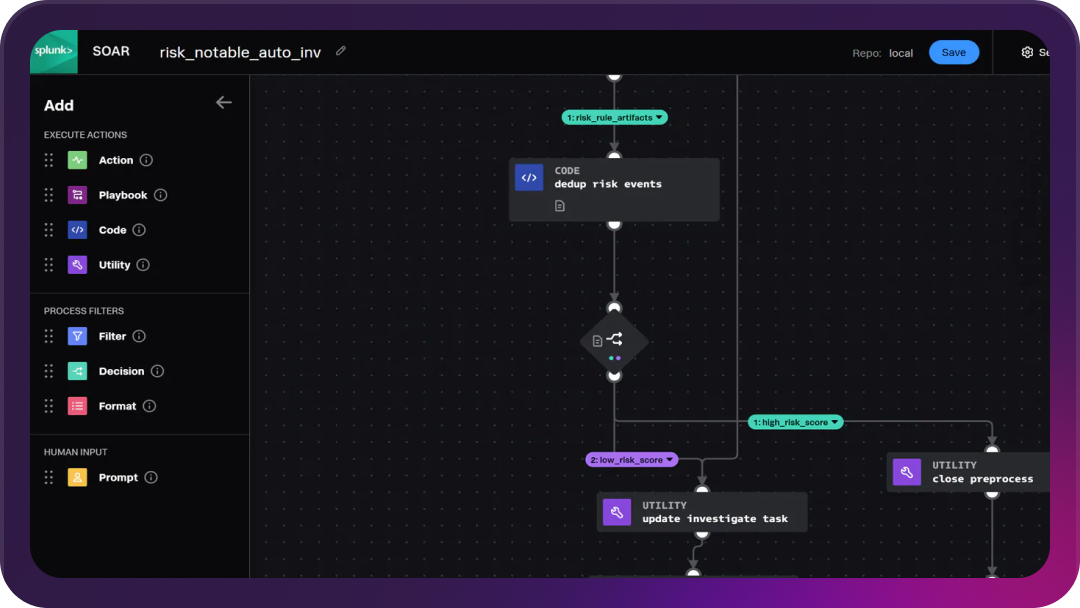This screenshot has width=1080, height=608.
Task: Click the Splunk logo icon
Action: pyautogui.click(x=53, y=51)
